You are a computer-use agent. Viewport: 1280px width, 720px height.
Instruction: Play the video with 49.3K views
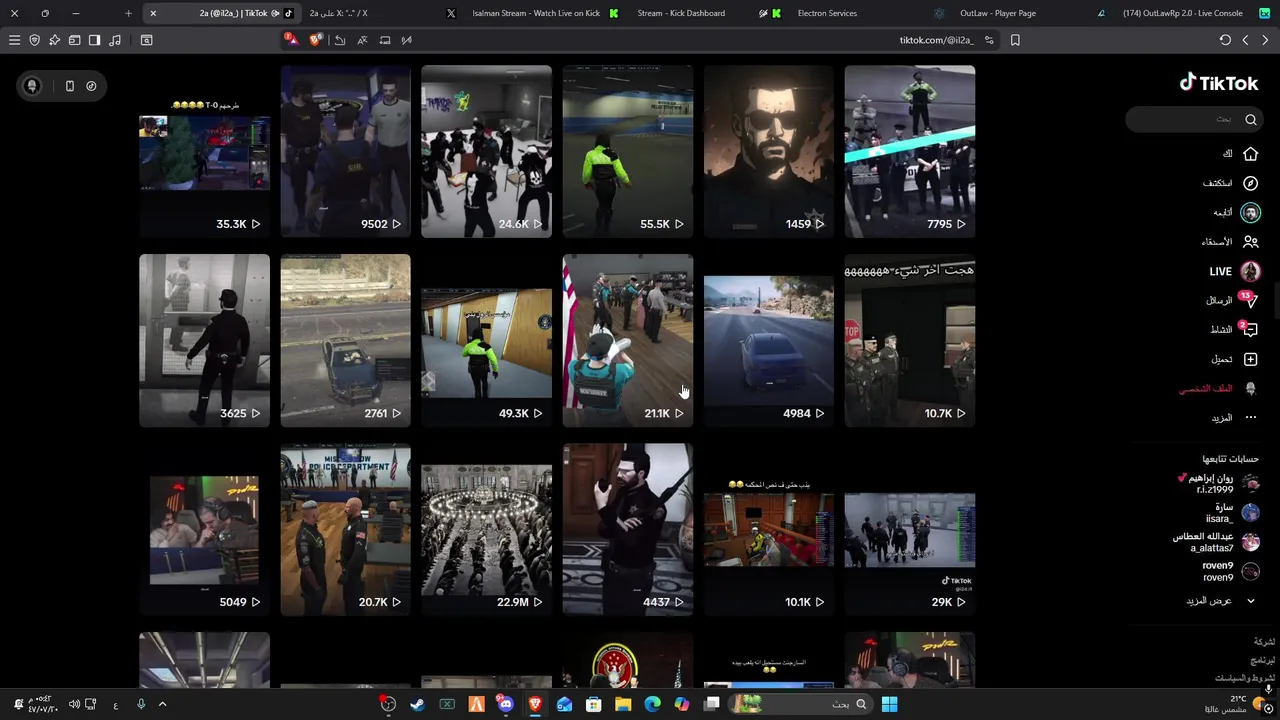coord(486,340)
